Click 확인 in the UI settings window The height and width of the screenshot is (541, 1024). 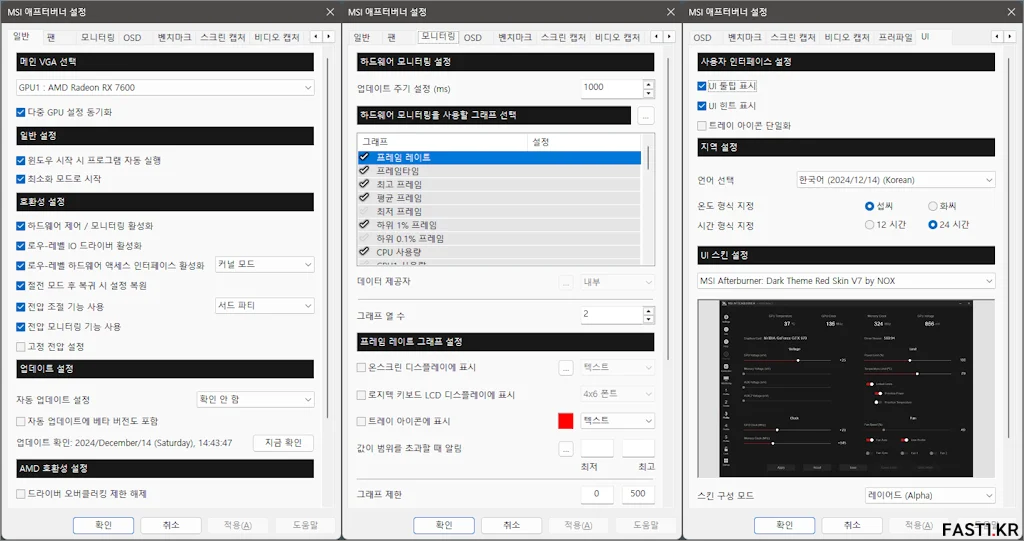tap(784, 525)
